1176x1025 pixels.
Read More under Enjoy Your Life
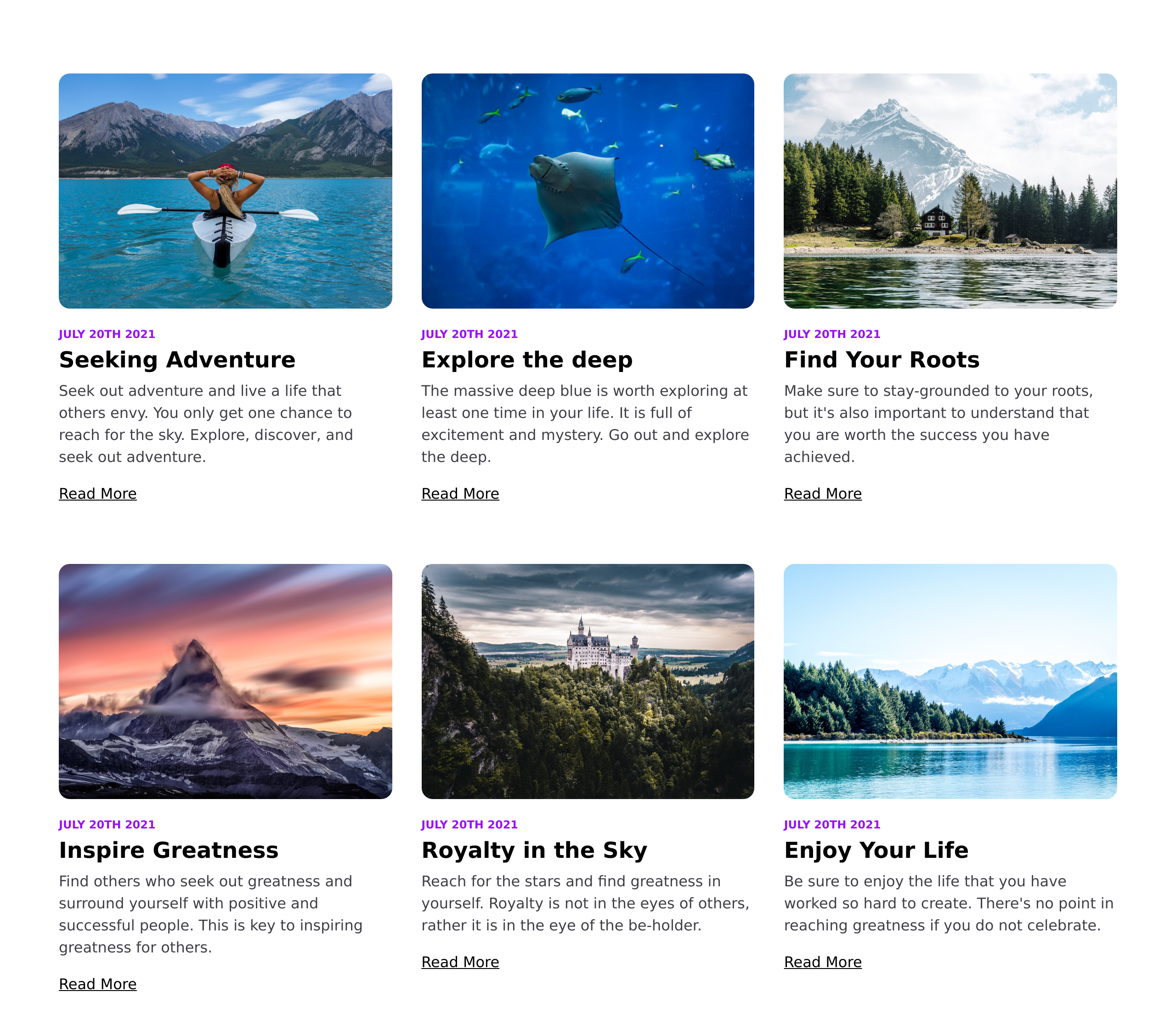[x=823, y=962]
